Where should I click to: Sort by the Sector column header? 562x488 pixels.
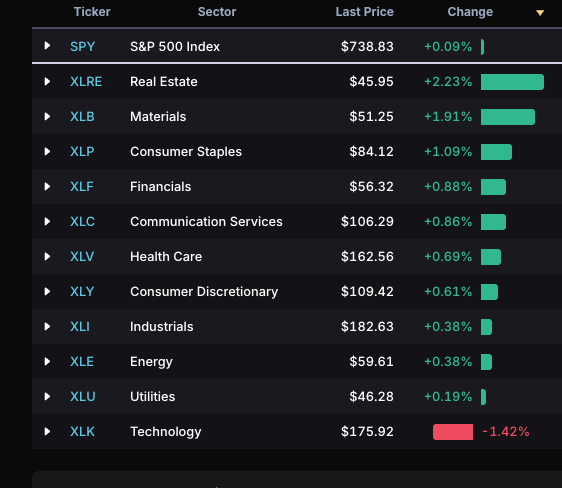coord(217,12)
